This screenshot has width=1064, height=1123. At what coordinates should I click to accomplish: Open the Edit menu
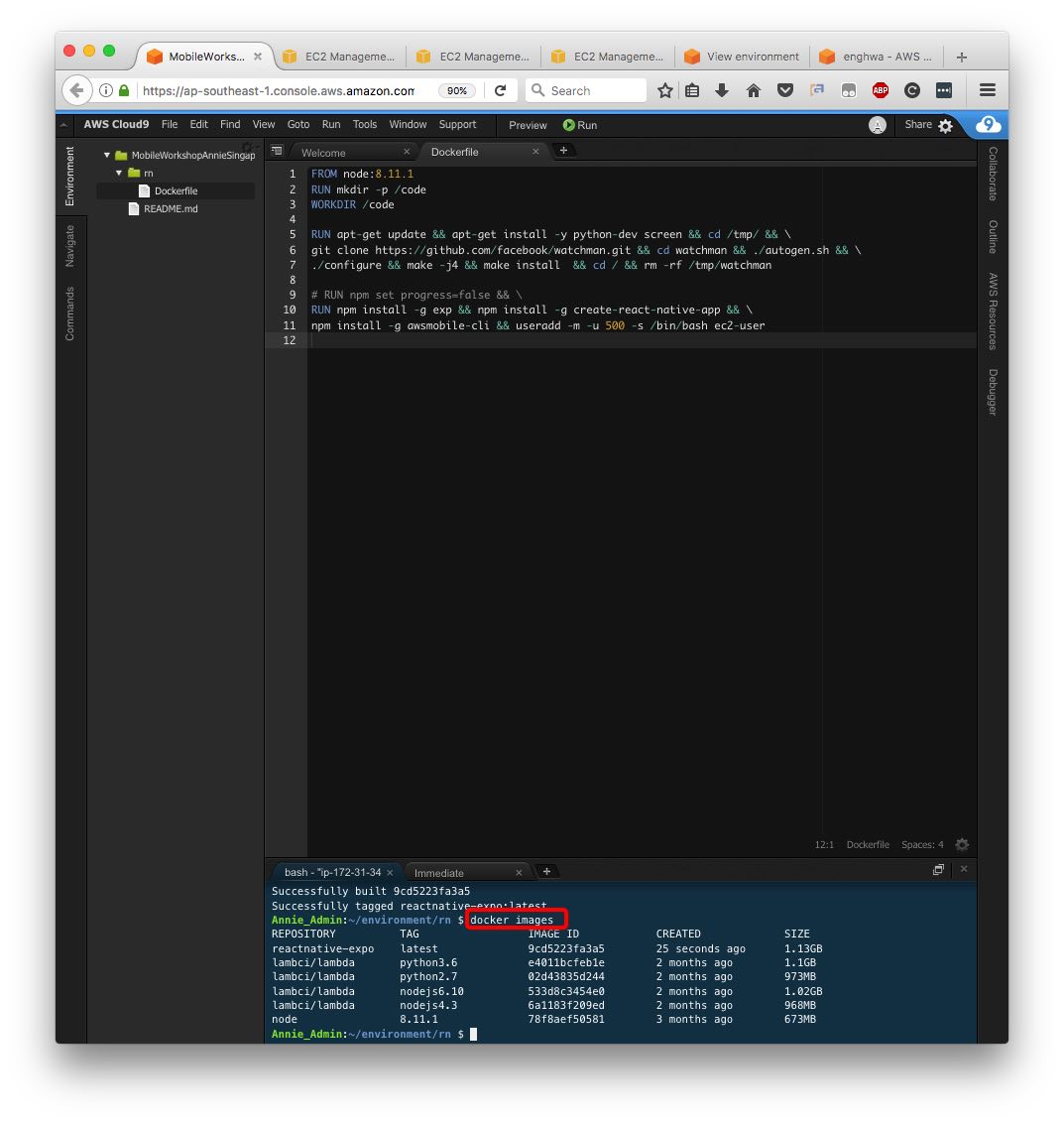click(x=198, y=125)
